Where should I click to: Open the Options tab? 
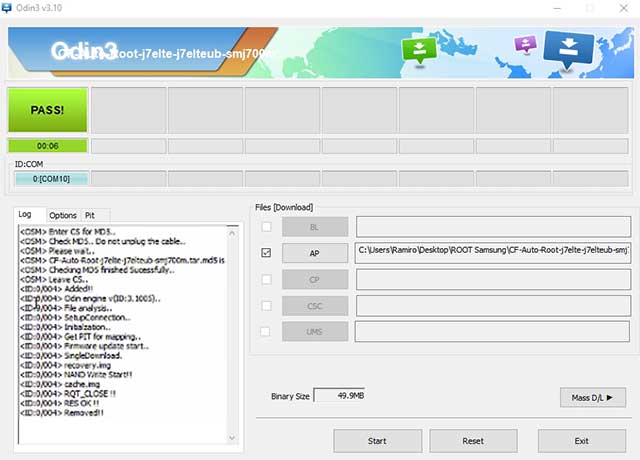(63, 215)
